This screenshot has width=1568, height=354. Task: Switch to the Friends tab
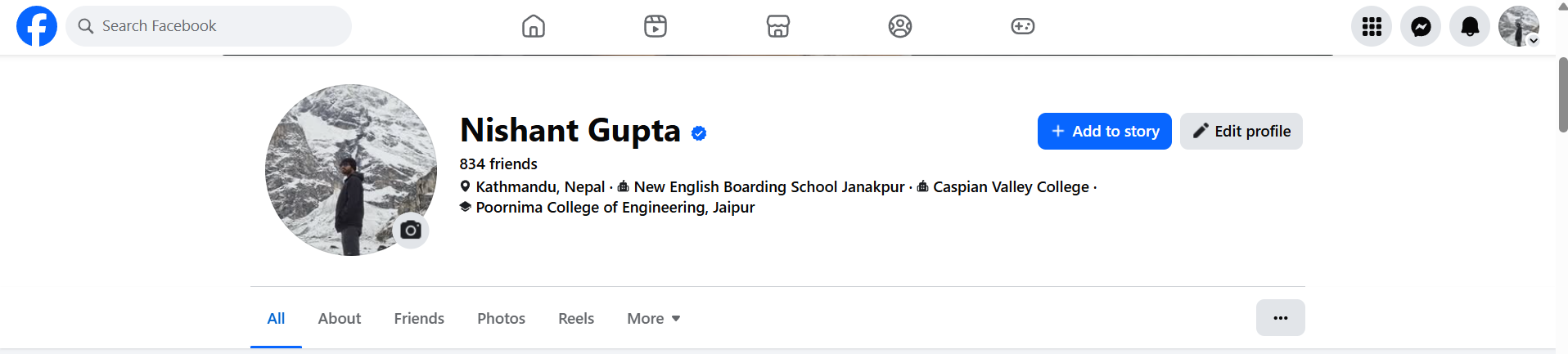(419, 319)
